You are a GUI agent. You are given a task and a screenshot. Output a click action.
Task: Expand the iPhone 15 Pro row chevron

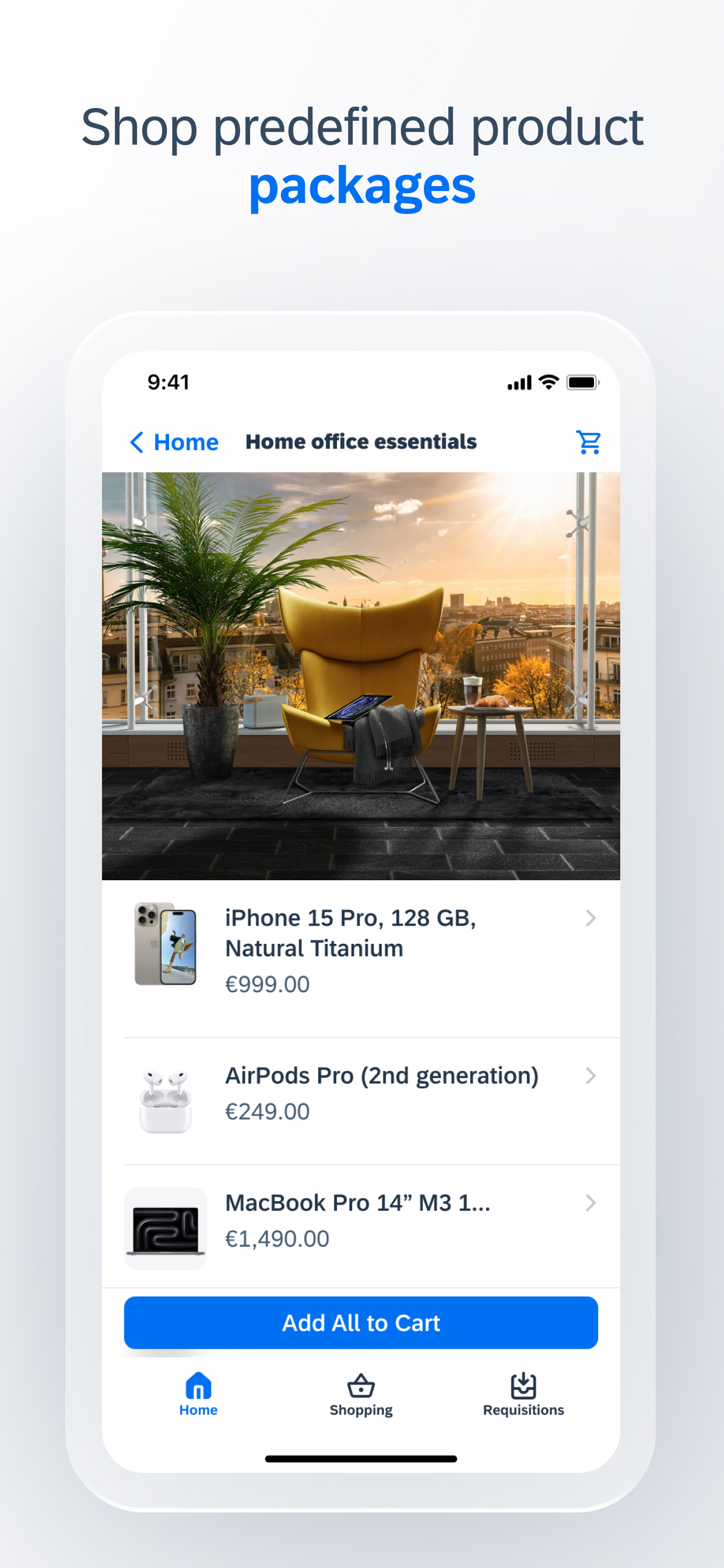tap(590, 918)
